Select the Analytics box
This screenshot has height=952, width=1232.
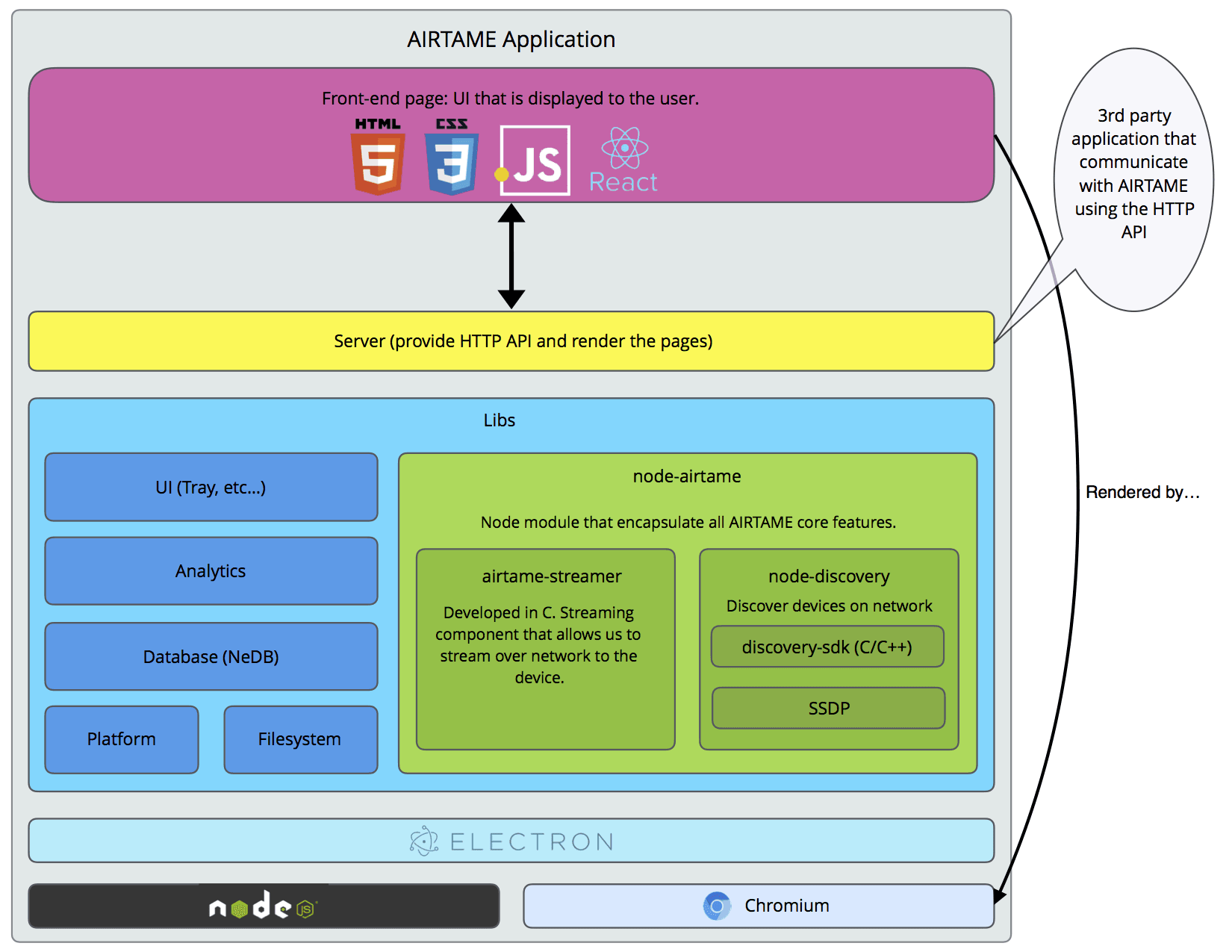coord(211,571)
